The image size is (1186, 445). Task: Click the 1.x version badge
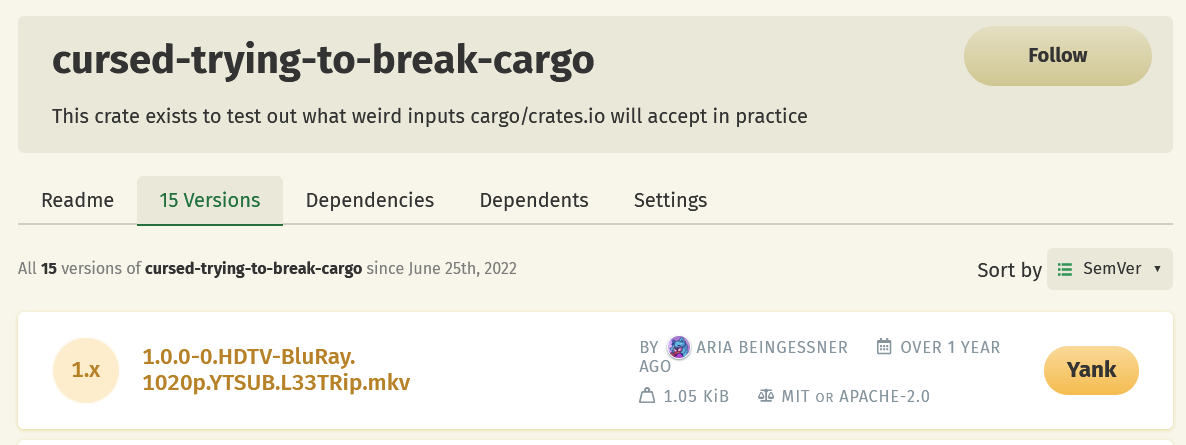86,370
